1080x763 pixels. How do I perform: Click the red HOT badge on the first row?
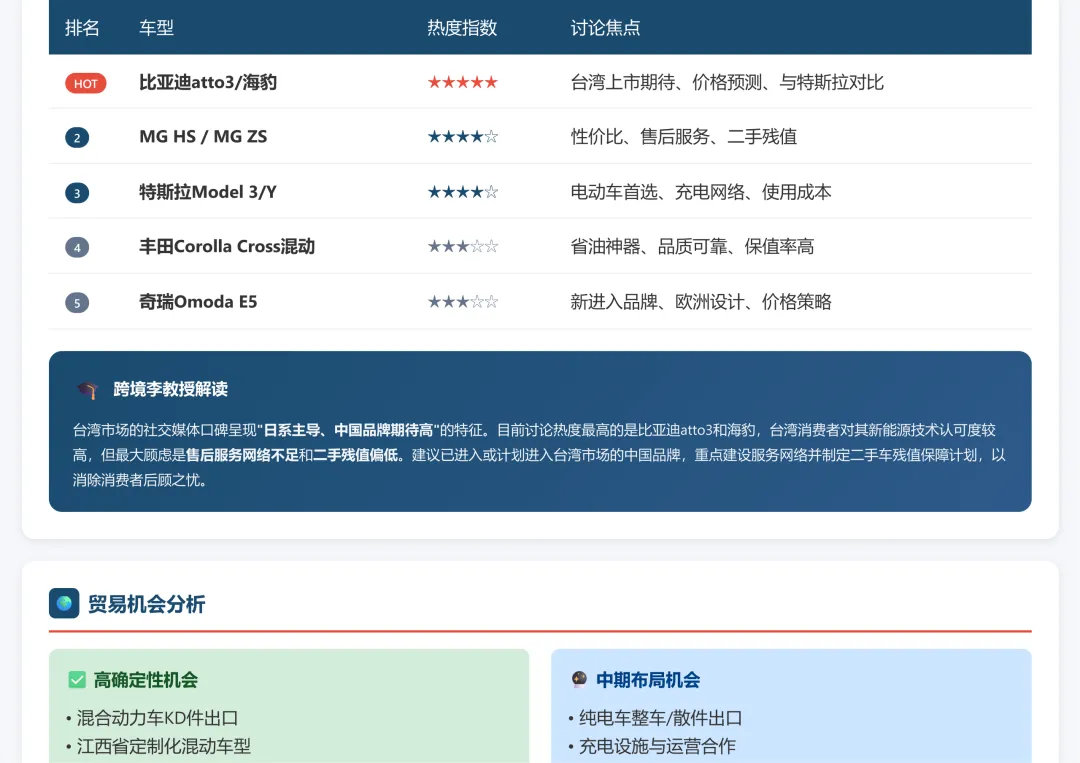[85, 83]
